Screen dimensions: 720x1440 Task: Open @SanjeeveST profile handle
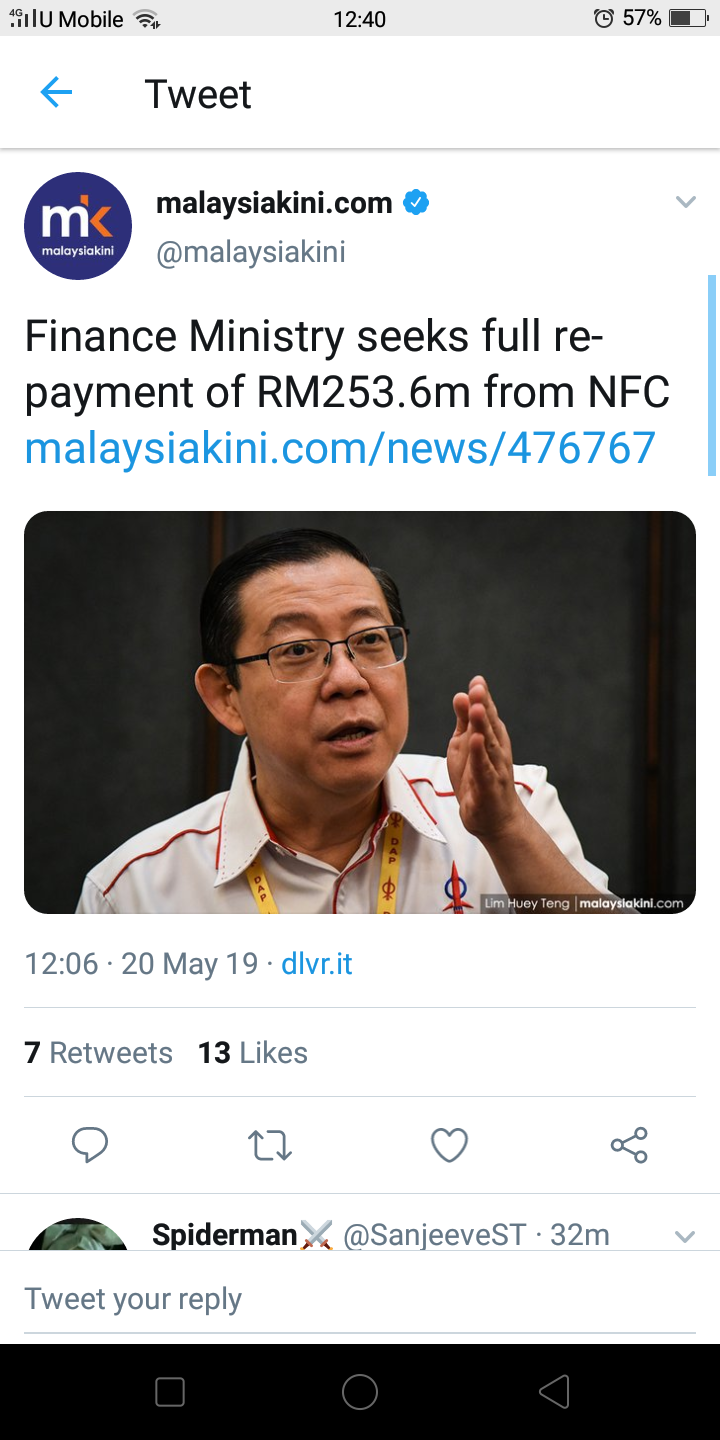[x=435, y=1235]
